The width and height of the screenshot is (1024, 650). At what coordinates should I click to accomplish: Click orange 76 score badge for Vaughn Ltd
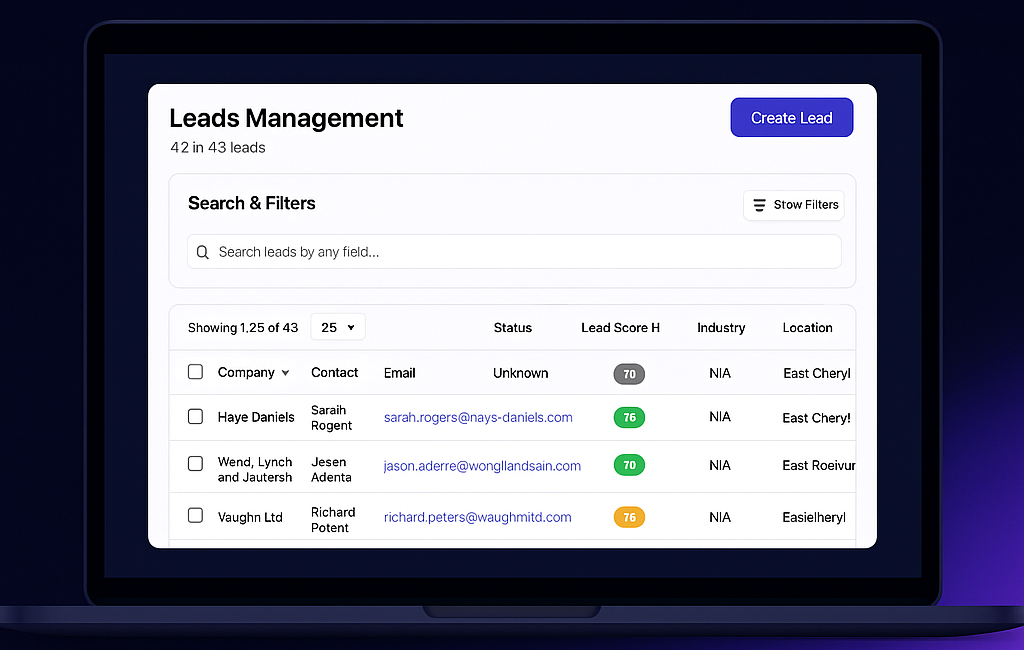629,517
